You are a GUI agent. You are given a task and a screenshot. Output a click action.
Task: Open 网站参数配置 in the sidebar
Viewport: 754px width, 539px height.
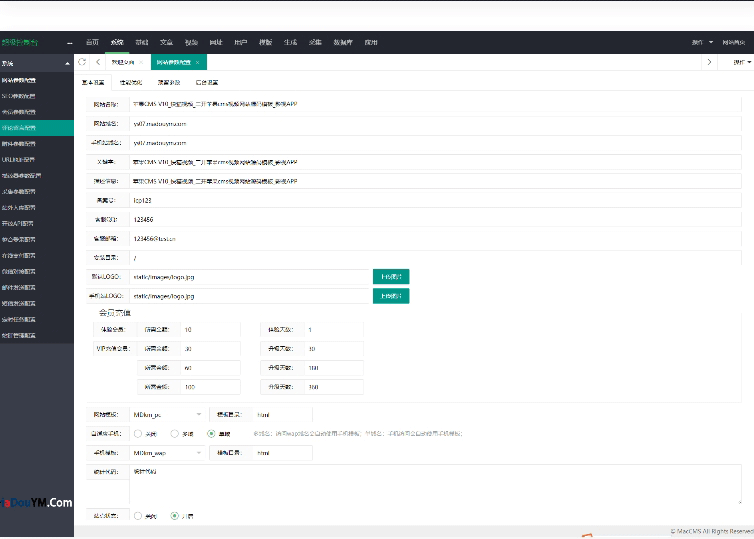coord(19,80)
